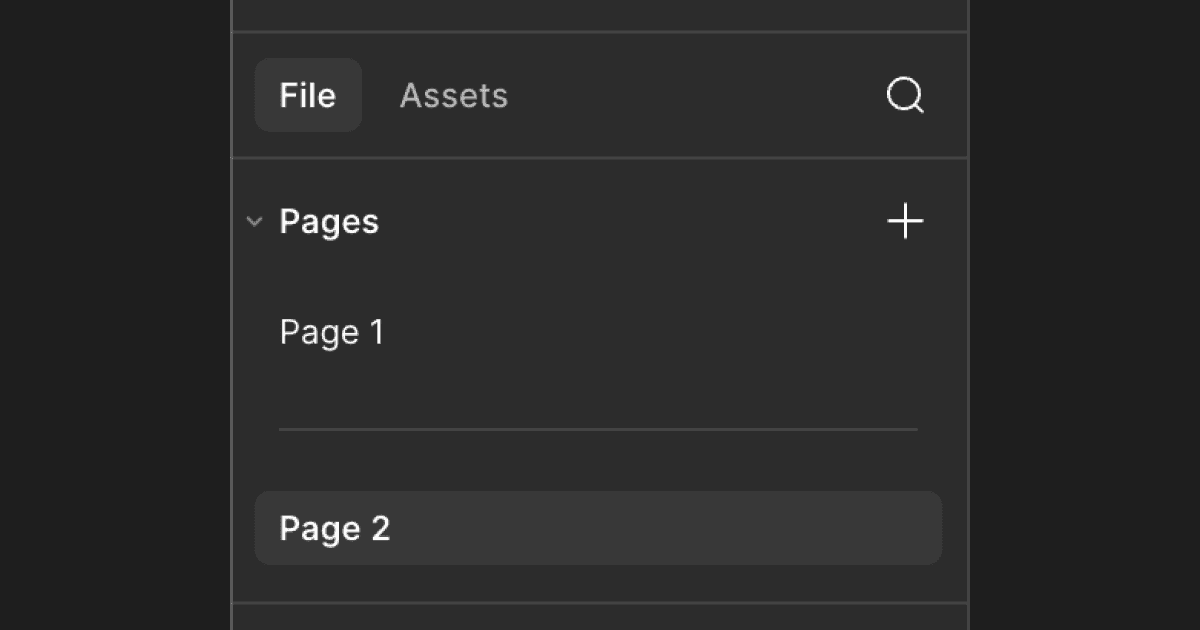
Task: Click the separator under Page 1
Action: (x=598, y=429)
